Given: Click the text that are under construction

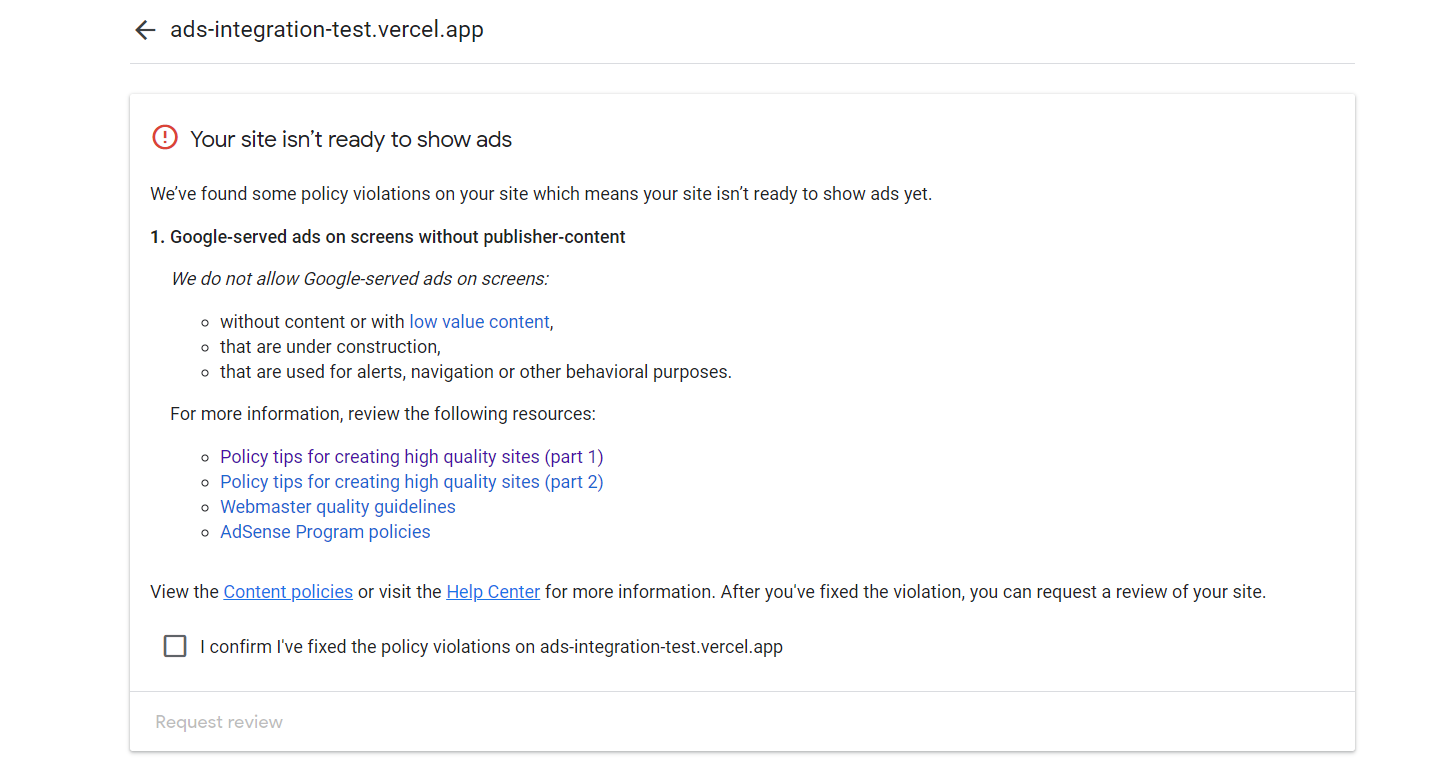Looking at the screenshot, I should 330,347.
